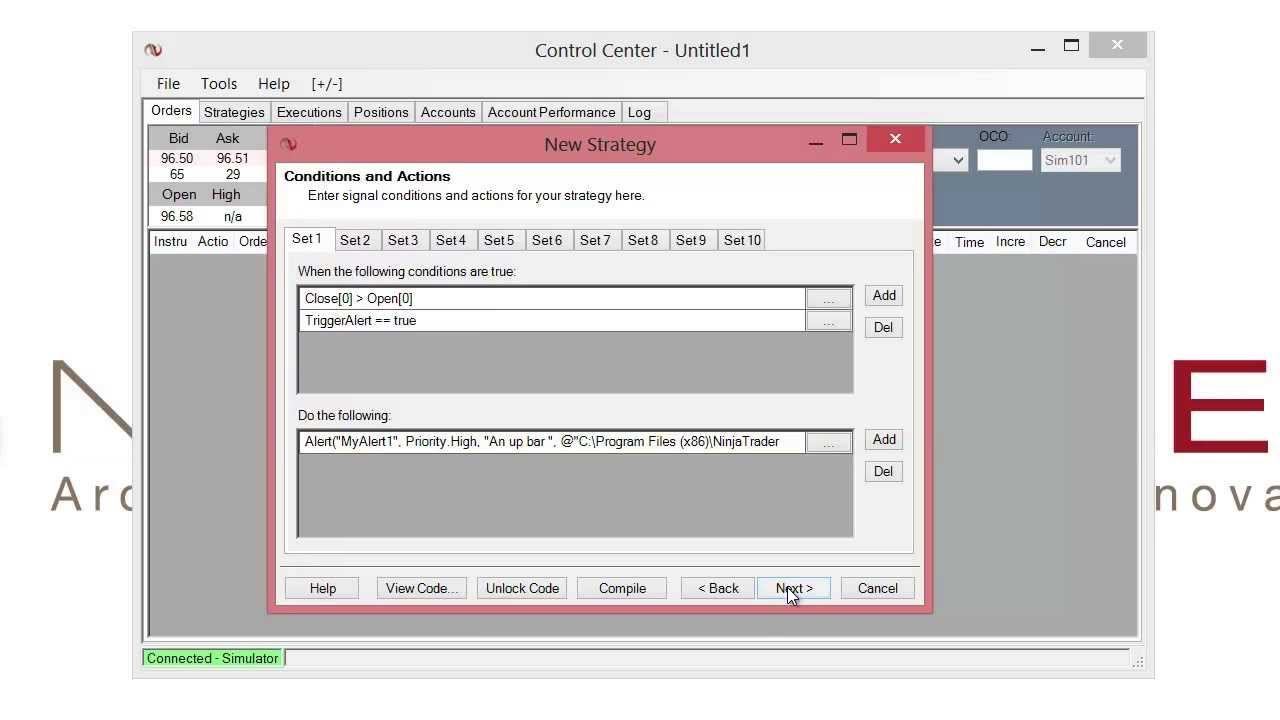Viewport: 1280px width, 720px height.
Task: Select the Set 7 tab
Action: 595,240
